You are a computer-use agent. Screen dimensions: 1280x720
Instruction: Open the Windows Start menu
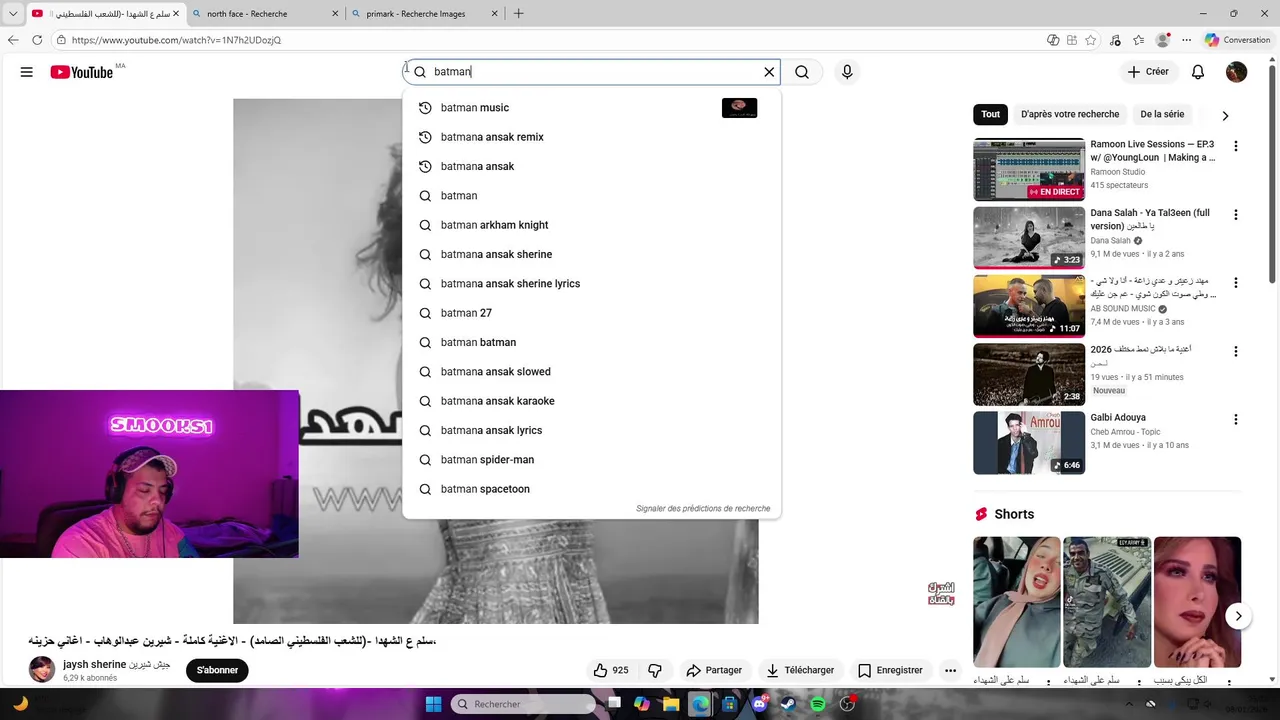coord(434,704)
